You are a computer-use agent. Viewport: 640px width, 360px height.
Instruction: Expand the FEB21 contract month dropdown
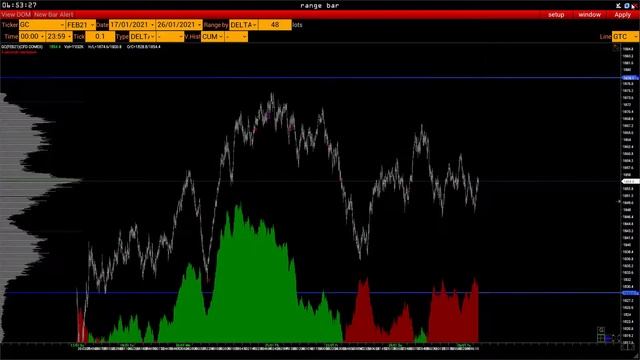(80, 25)
